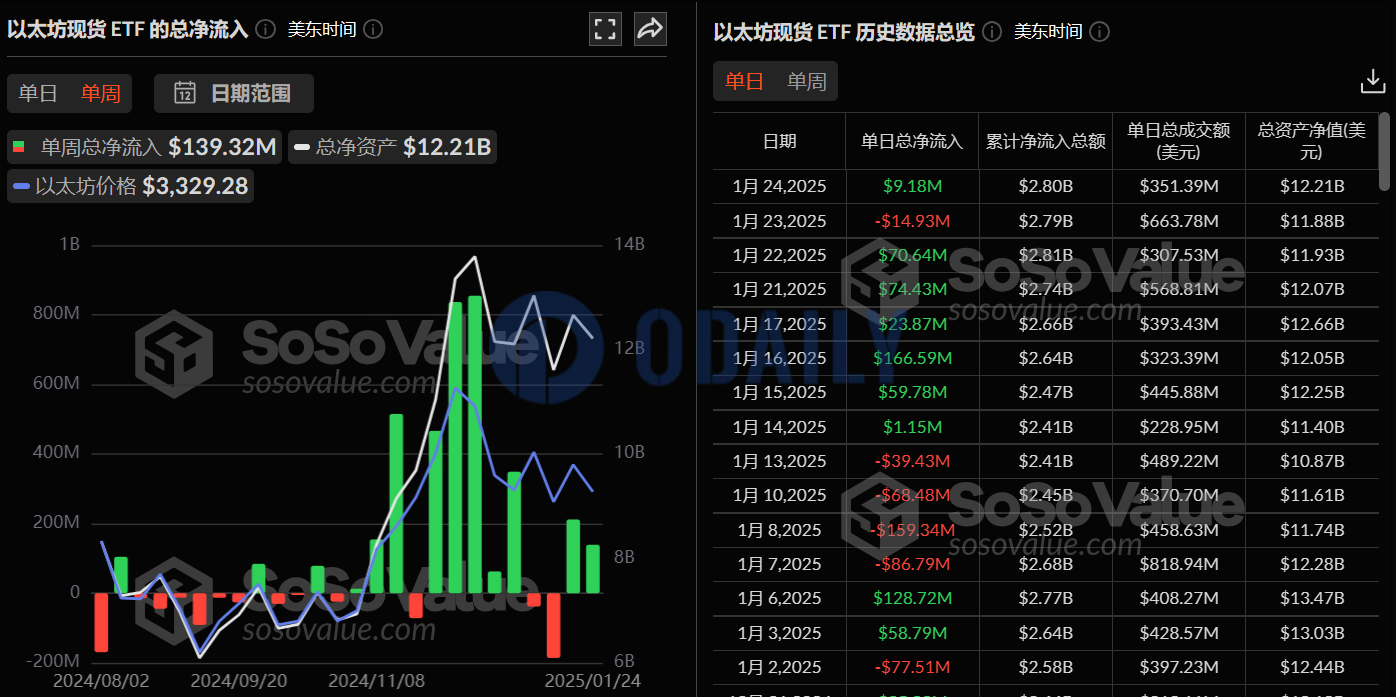Click x-axis date label 2024/08/02

[102, 681]
